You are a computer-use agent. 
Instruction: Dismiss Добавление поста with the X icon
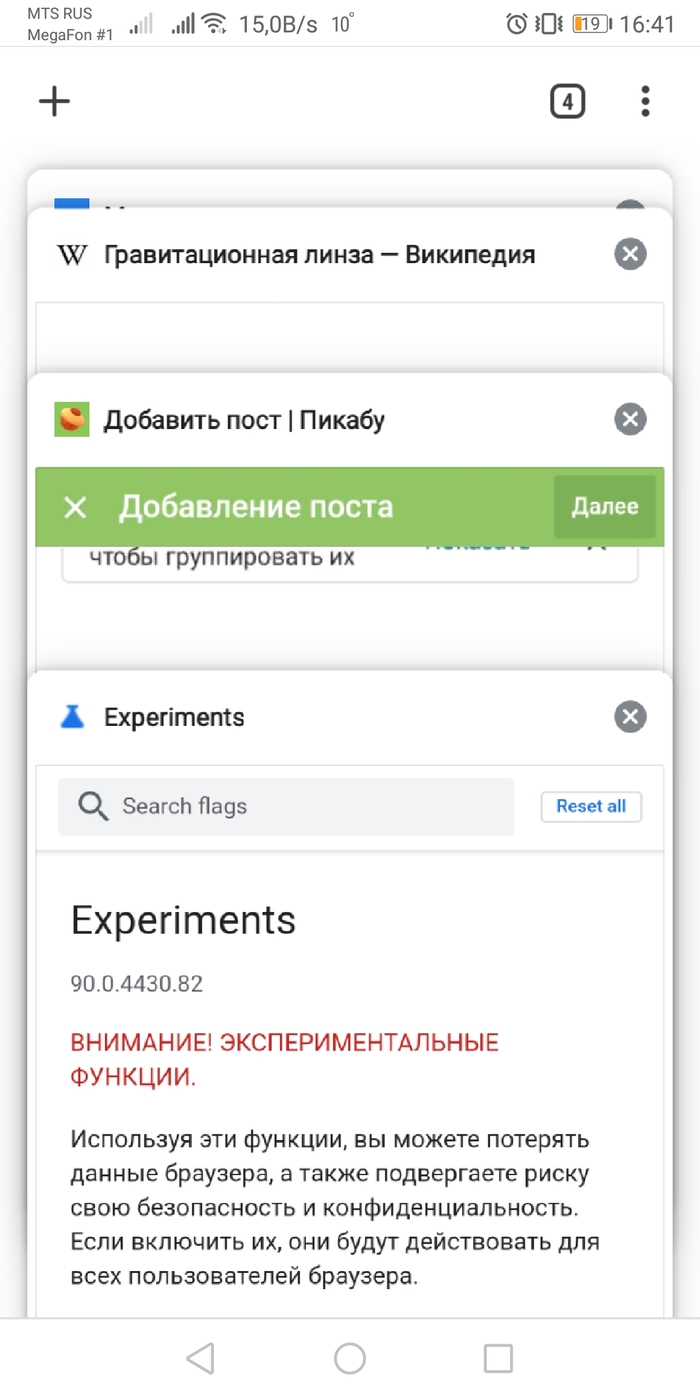(x=75, y=507)
